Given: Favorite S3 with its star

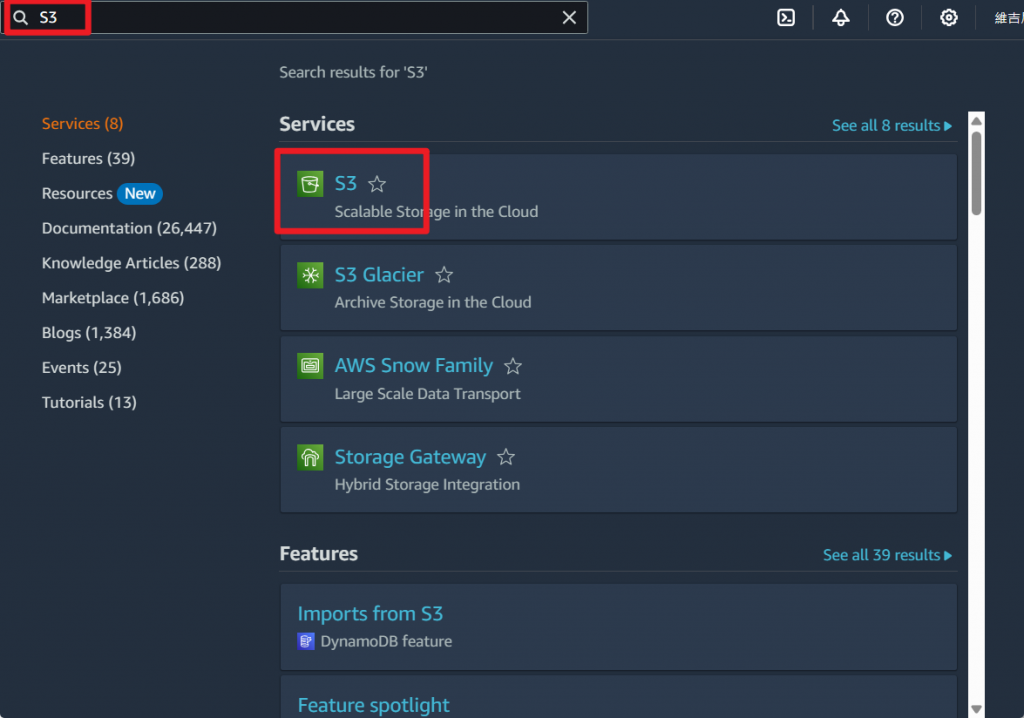Looking at the screenshot, I should [377, 184].
